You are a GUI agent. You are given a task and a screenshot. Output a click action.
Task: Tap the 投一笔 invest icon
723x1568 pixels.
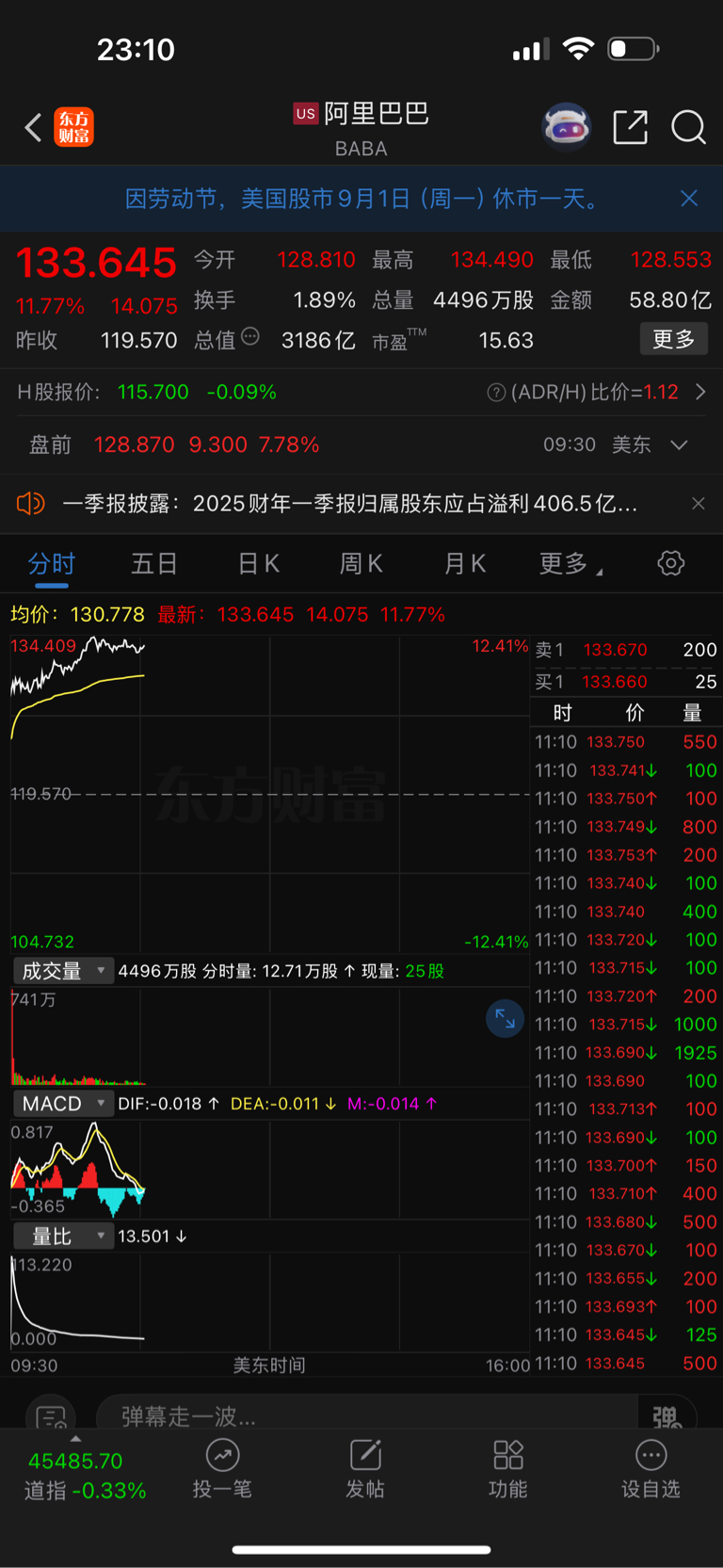(x=222, y=1456)
